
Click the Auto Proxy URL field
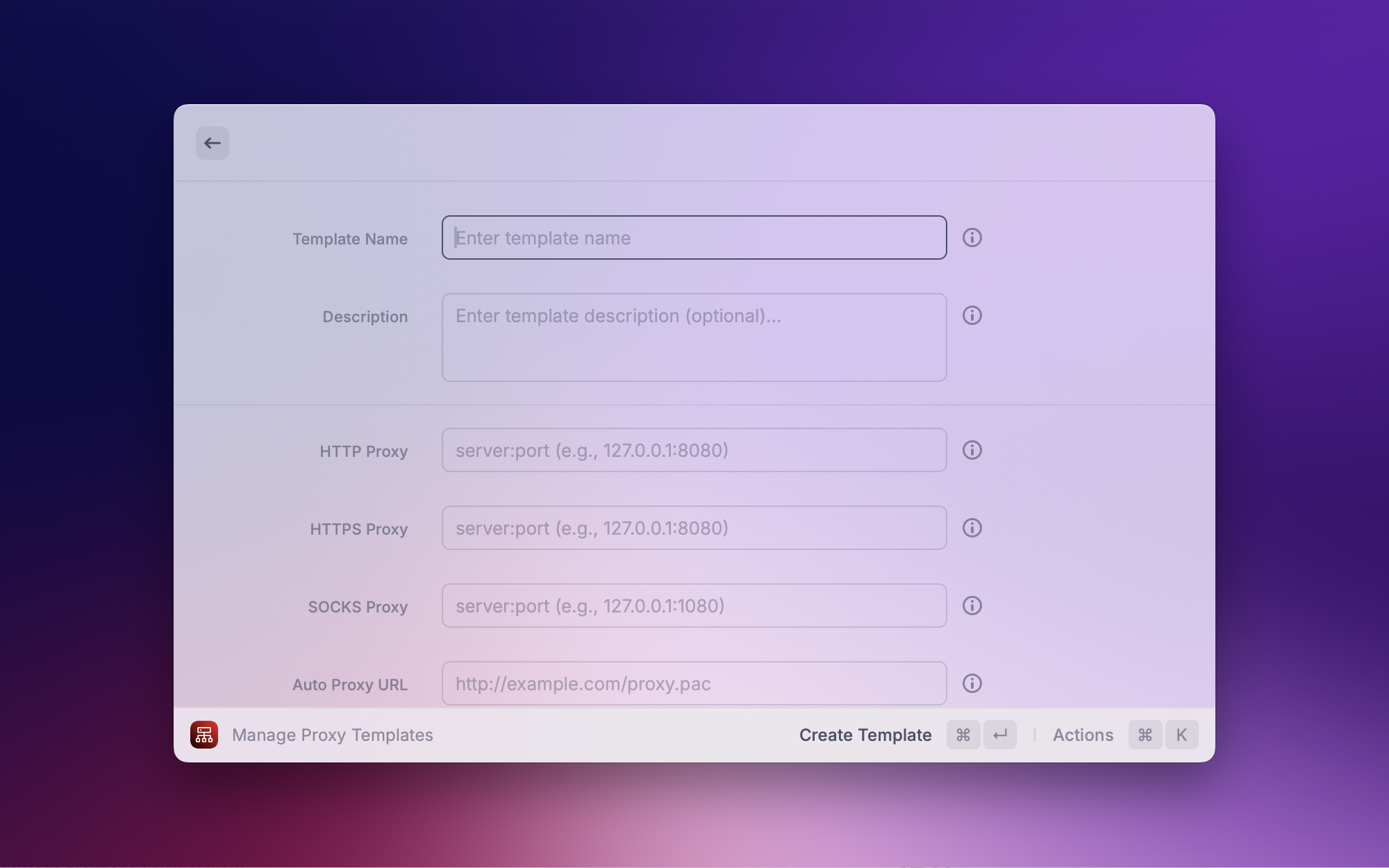pos(693,683)
